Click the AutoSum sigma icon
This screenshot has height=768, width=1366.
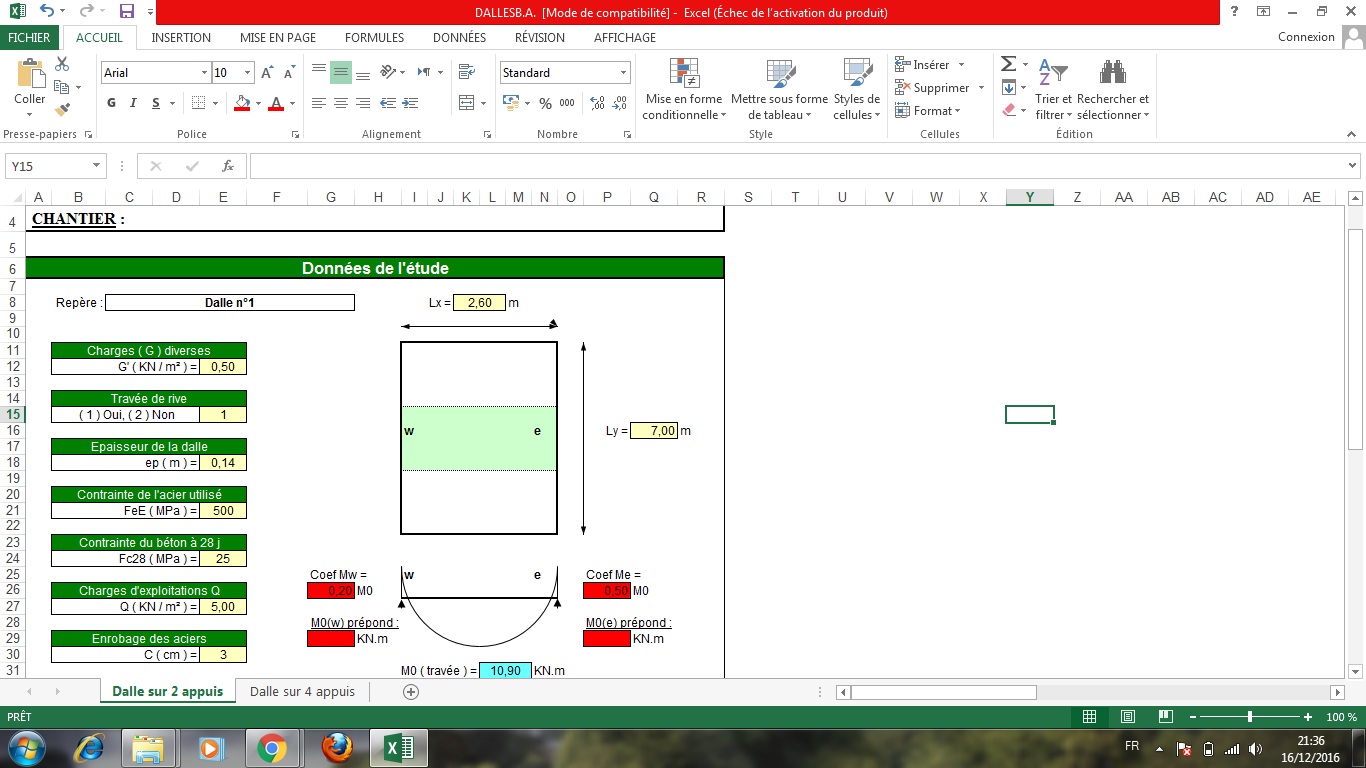(1008, 64)
